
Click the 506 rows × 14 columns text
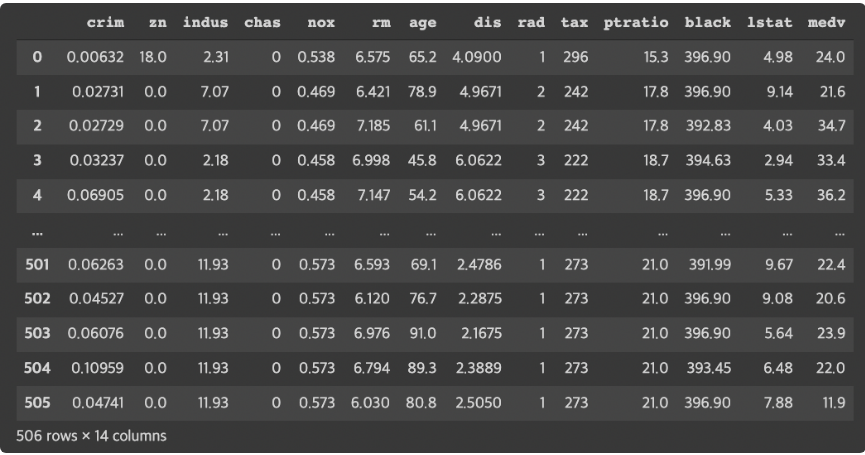[x=91, y=436]
